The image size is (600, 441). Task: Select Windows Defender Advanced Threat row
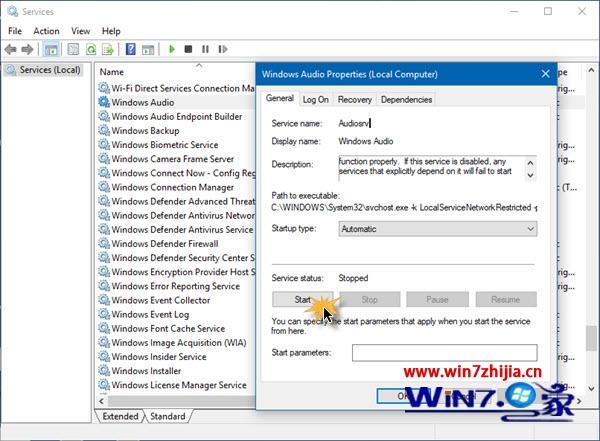pyautogui.click(x=176, y=201)
